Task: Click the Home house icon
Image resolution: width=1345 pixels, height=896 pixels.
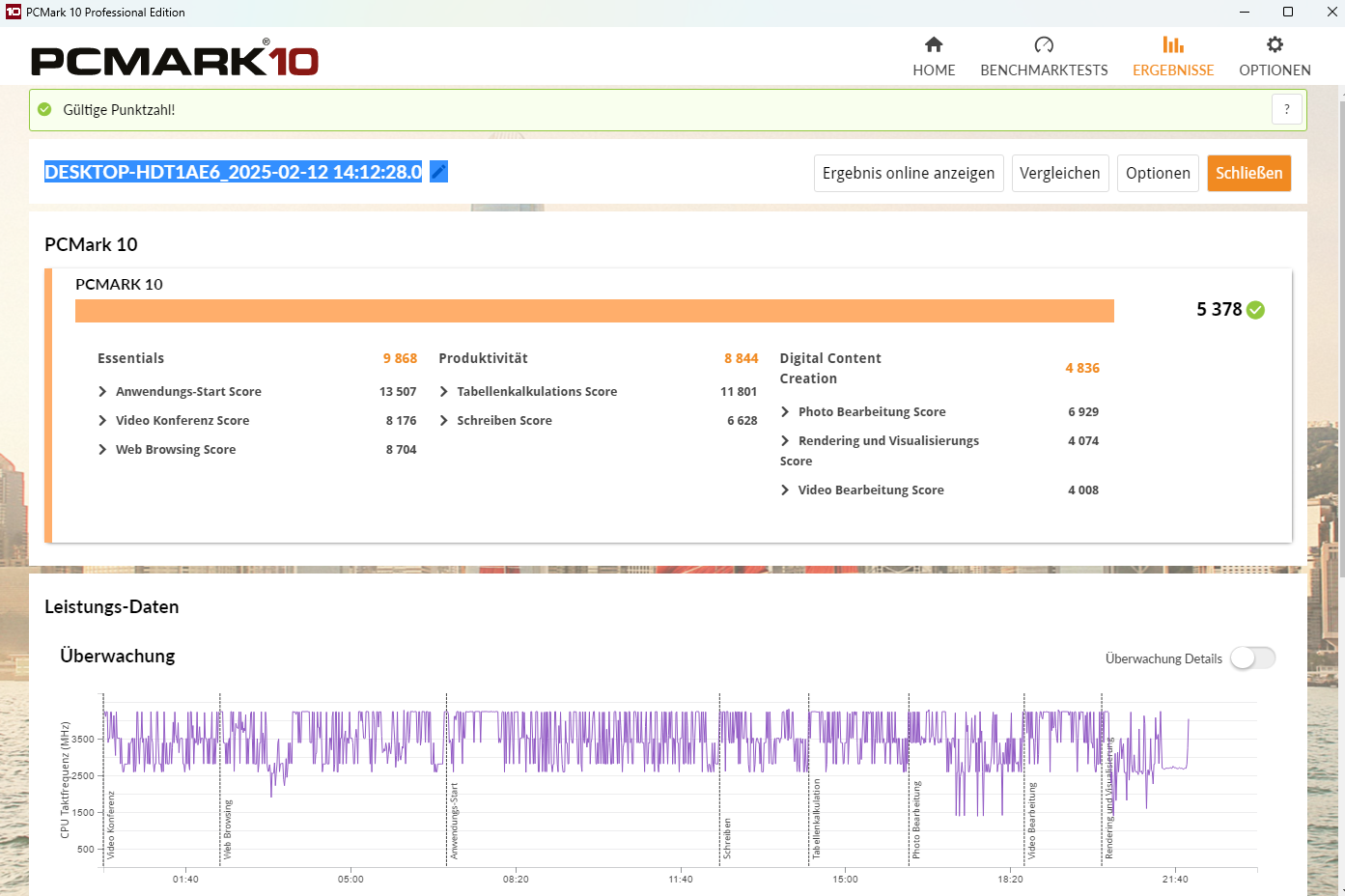Action: pyautogui.click(x=934, y=44)
